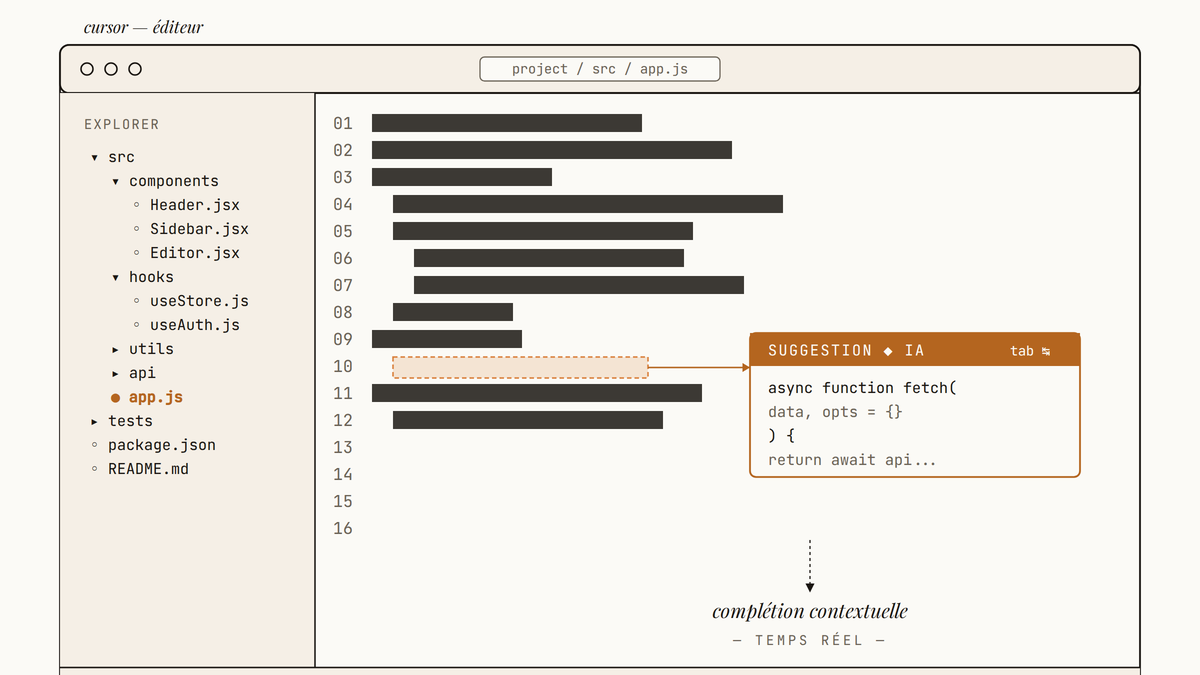
Task: Click line number 01 in gutter
Action: [343, 123]
